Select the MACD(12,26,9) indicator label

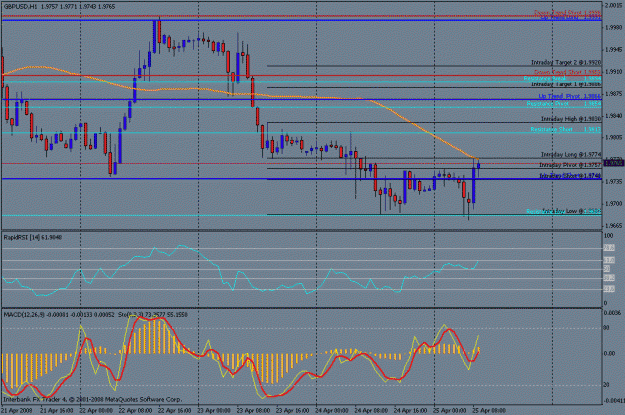pos(59,315)
